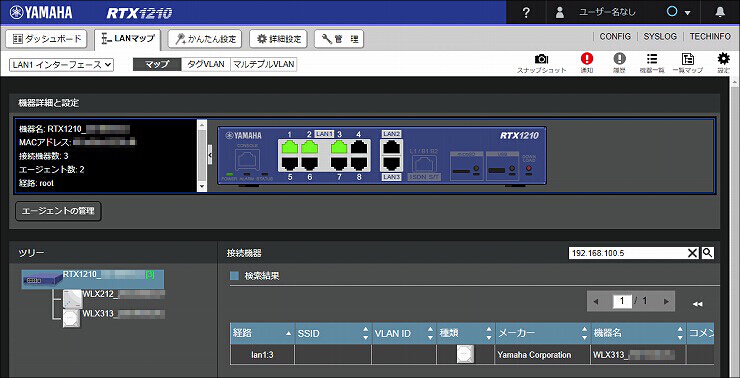Click the device info panel scrollbar up arrow
The height and width of the screenshot is (378, 740).
[x=202, y=124]
